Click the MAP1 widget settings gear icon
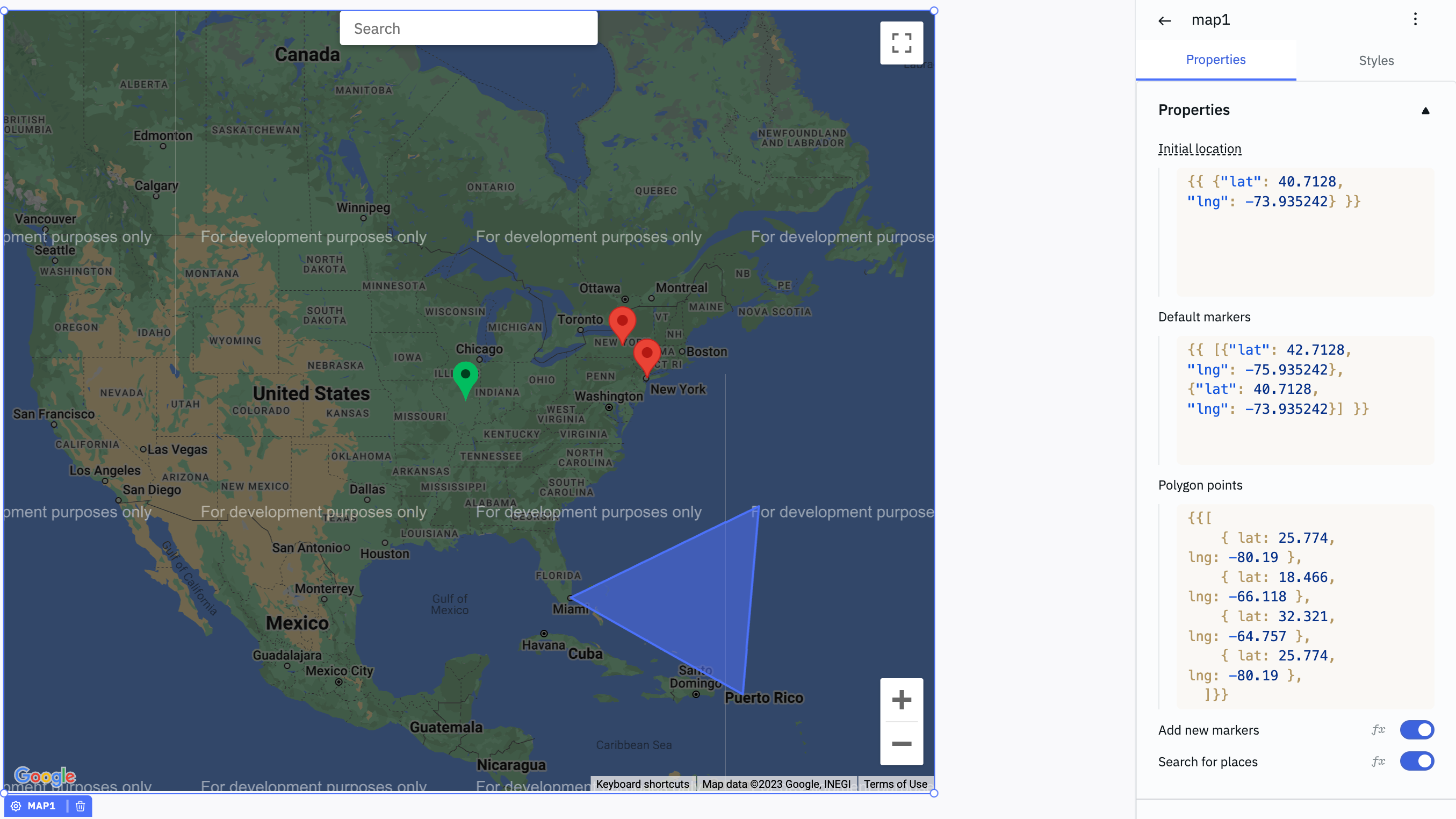This screenshot has height=819, width=1456. tap(16, 806)
